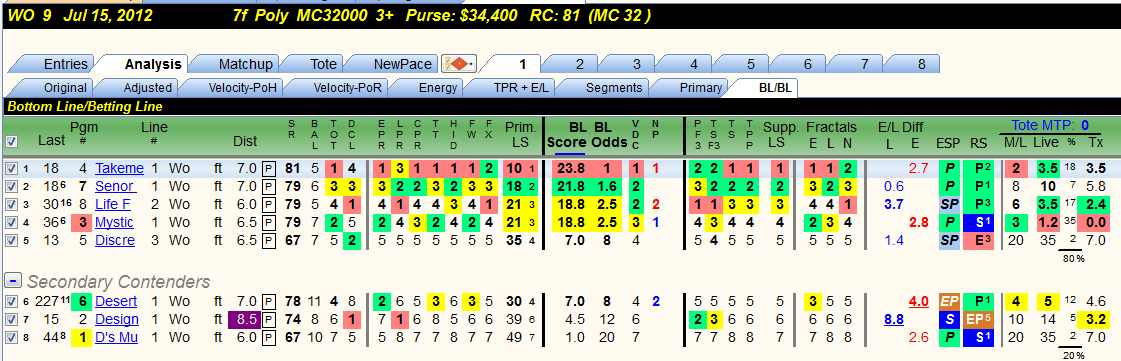Click the P surface box in Senor row
Image resolution: width=1121 pixels, height=361 pixels.
click(268, 187)
